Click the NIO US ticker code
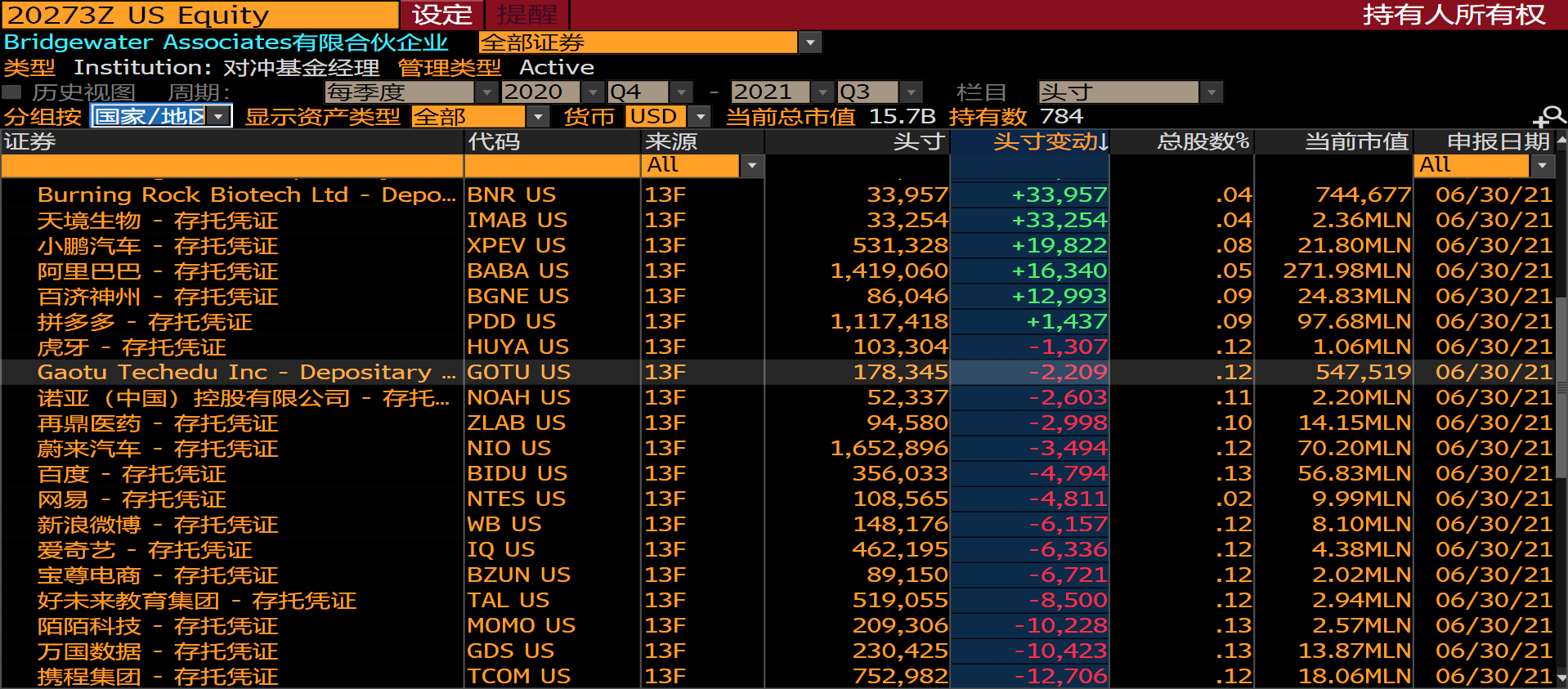 click(509, 449)
